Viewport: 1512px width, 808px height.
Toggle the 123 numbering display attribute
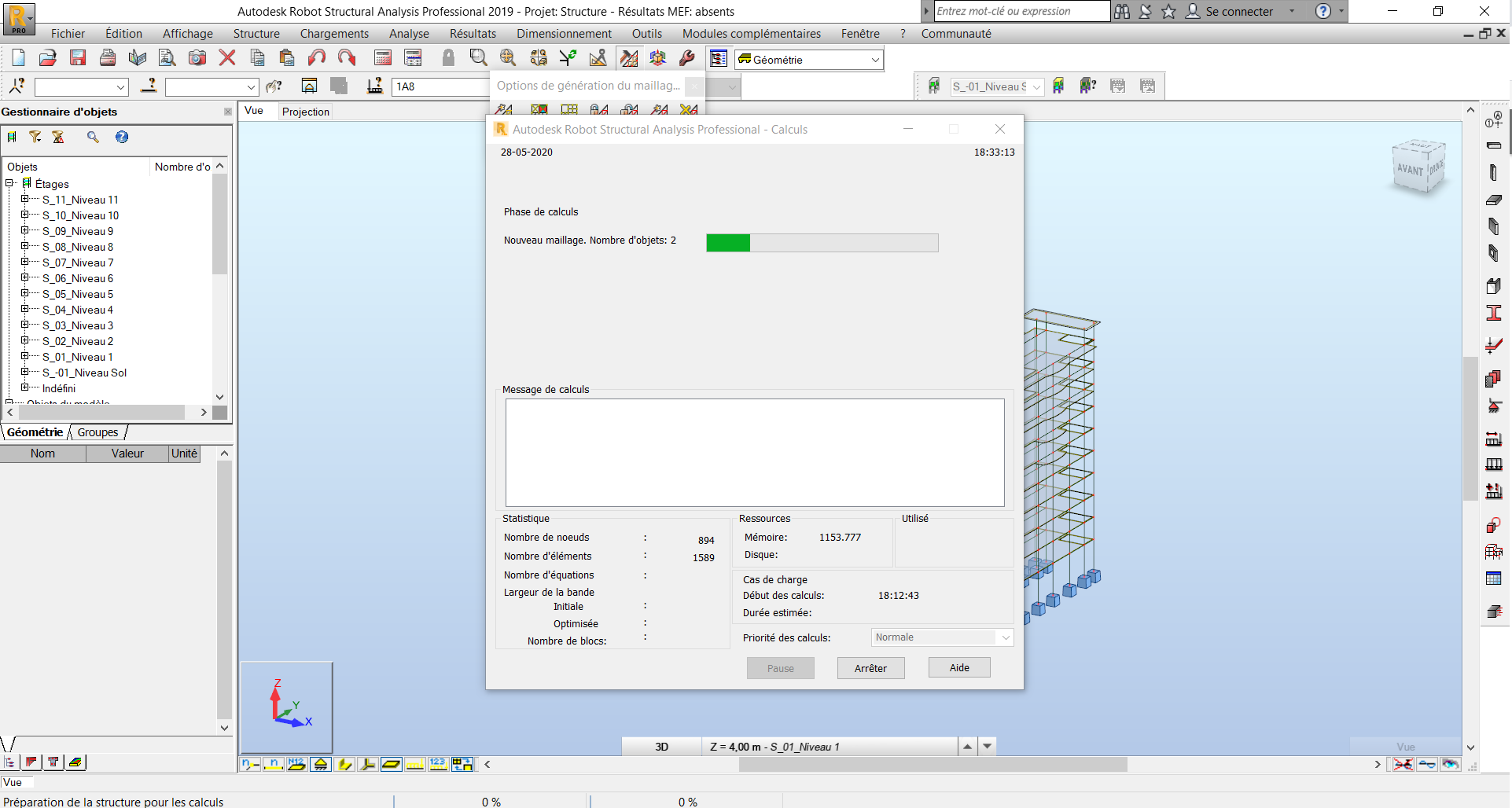[x=438, y=763]
